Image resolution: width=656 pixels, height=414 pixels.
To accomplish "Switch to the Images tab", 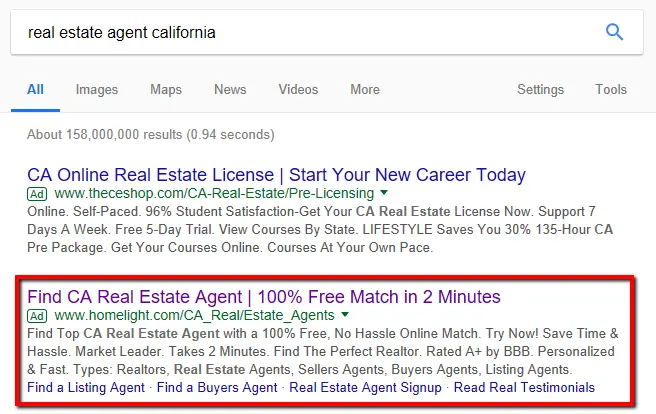I will pos(96,90).
